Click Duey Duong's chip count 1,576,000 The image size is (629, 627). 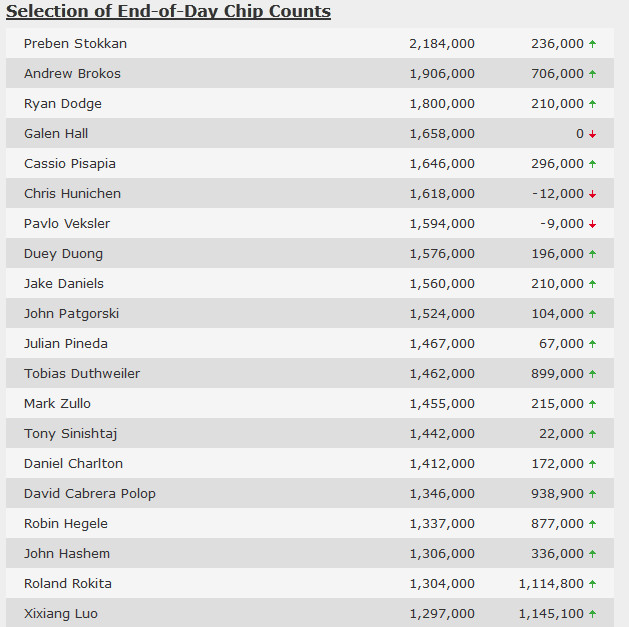point(442,254)
